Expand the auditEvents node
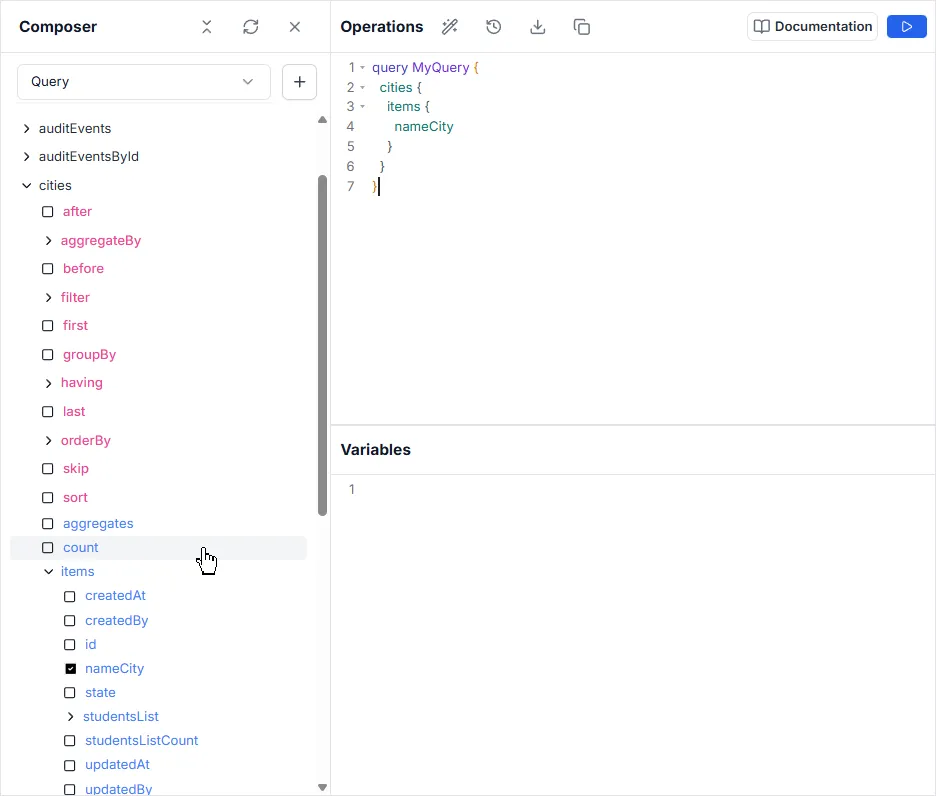 pos(27,129)
